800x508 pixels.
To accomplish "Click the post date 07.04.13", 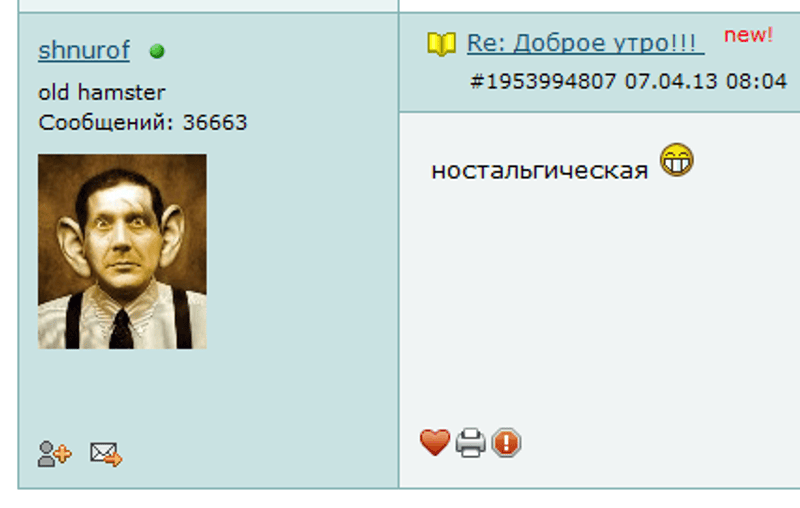I will [671, 81].
